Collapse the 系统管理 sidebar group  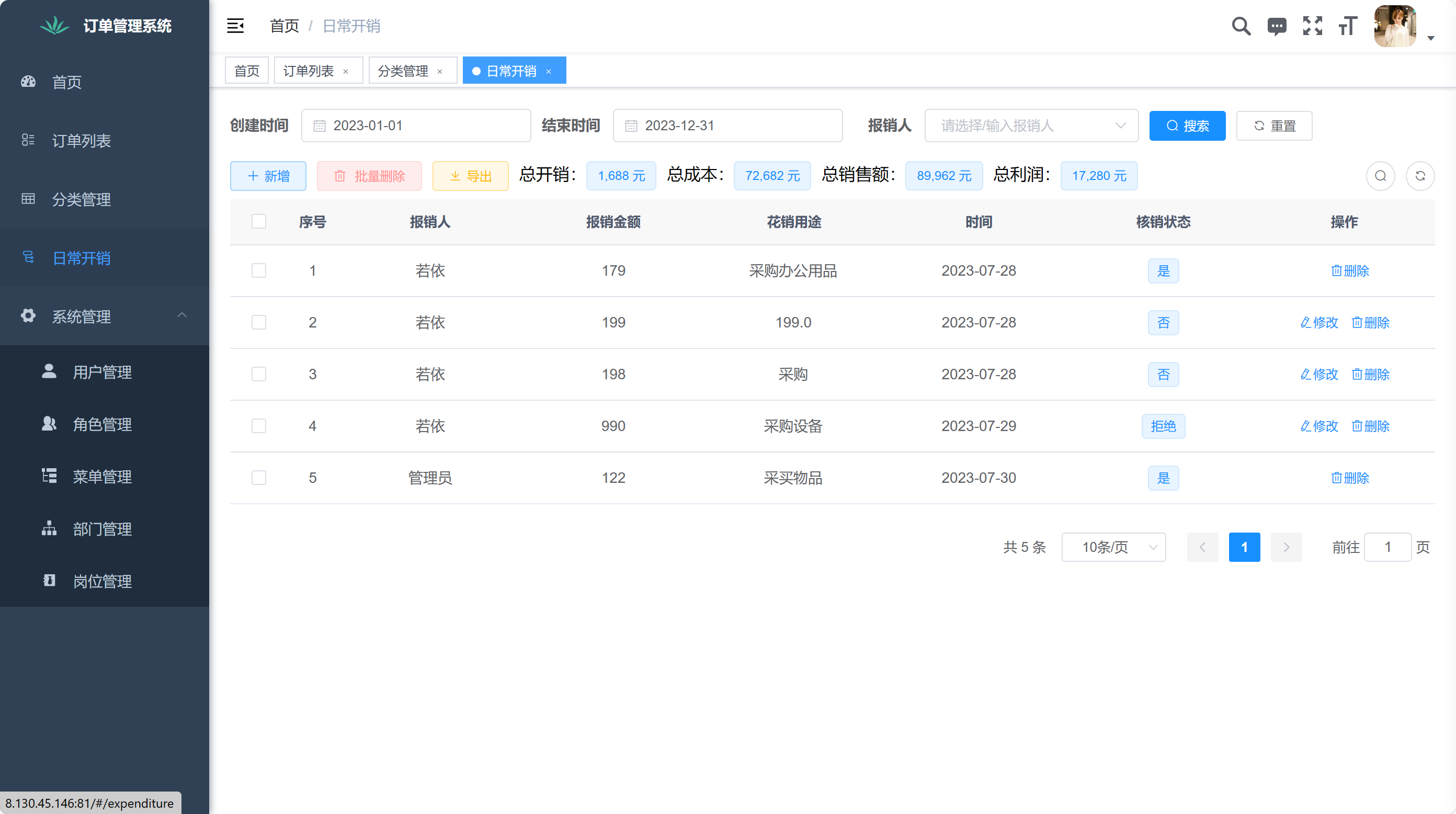[105, 316]
